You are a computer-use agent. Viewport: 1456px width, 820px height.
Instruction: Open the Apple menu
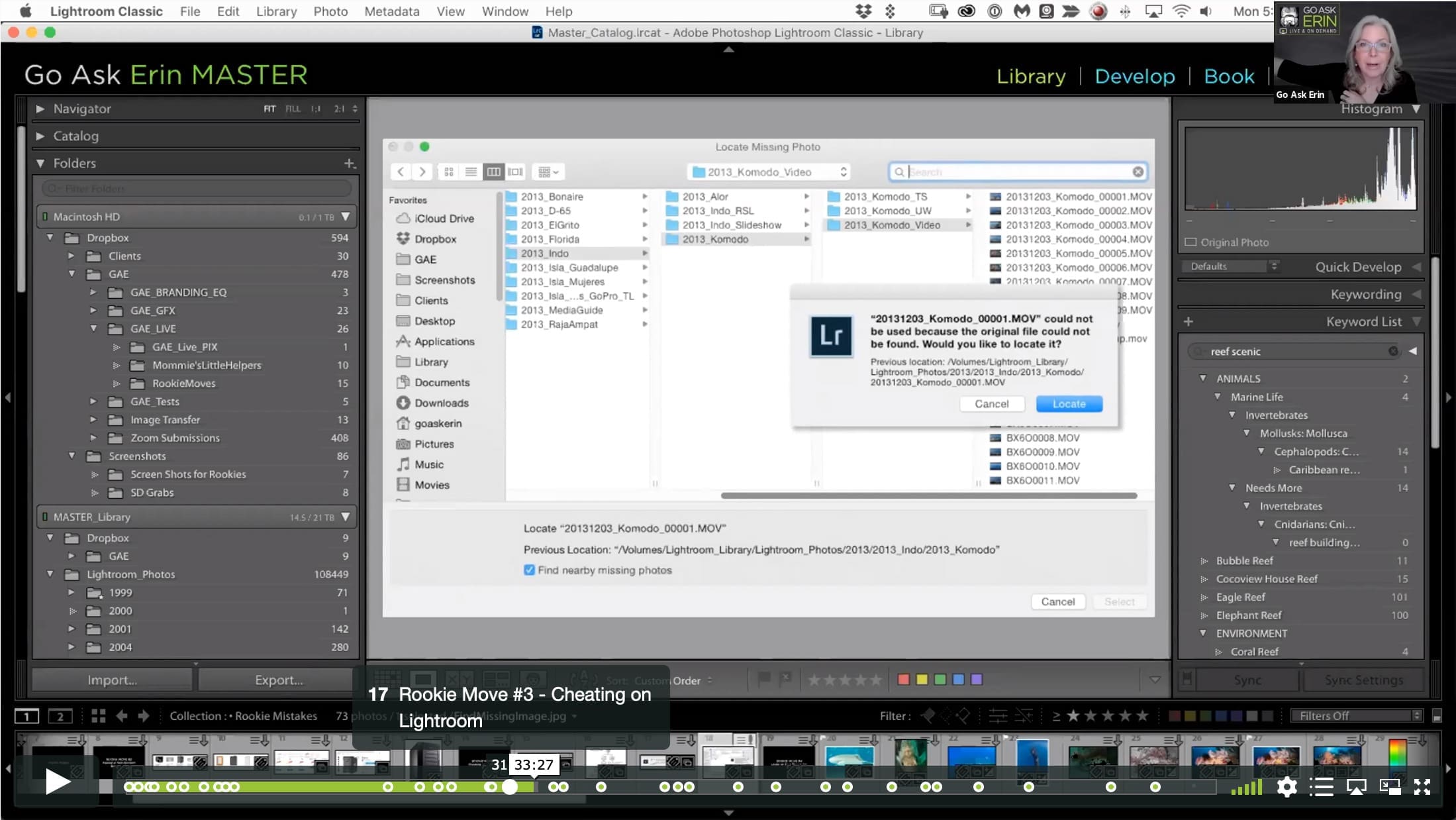pos(26,11)
